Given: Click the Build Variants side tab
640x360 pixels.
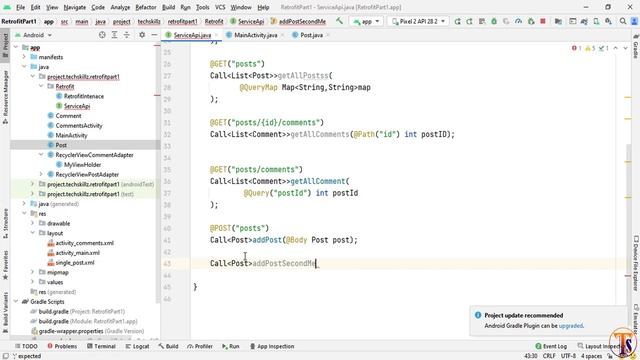Looking at the screenshot, I should (5, 312).
